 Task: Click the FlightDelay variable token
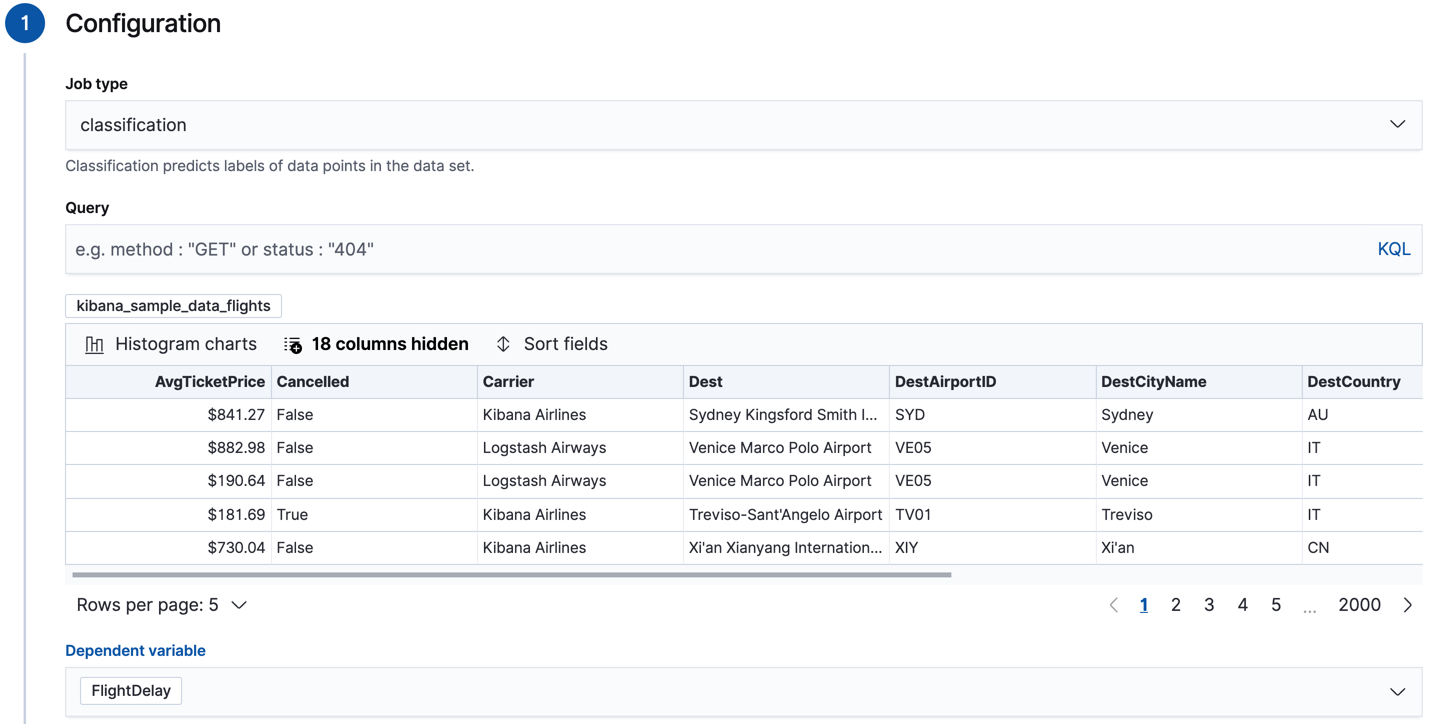pos(131,690)
